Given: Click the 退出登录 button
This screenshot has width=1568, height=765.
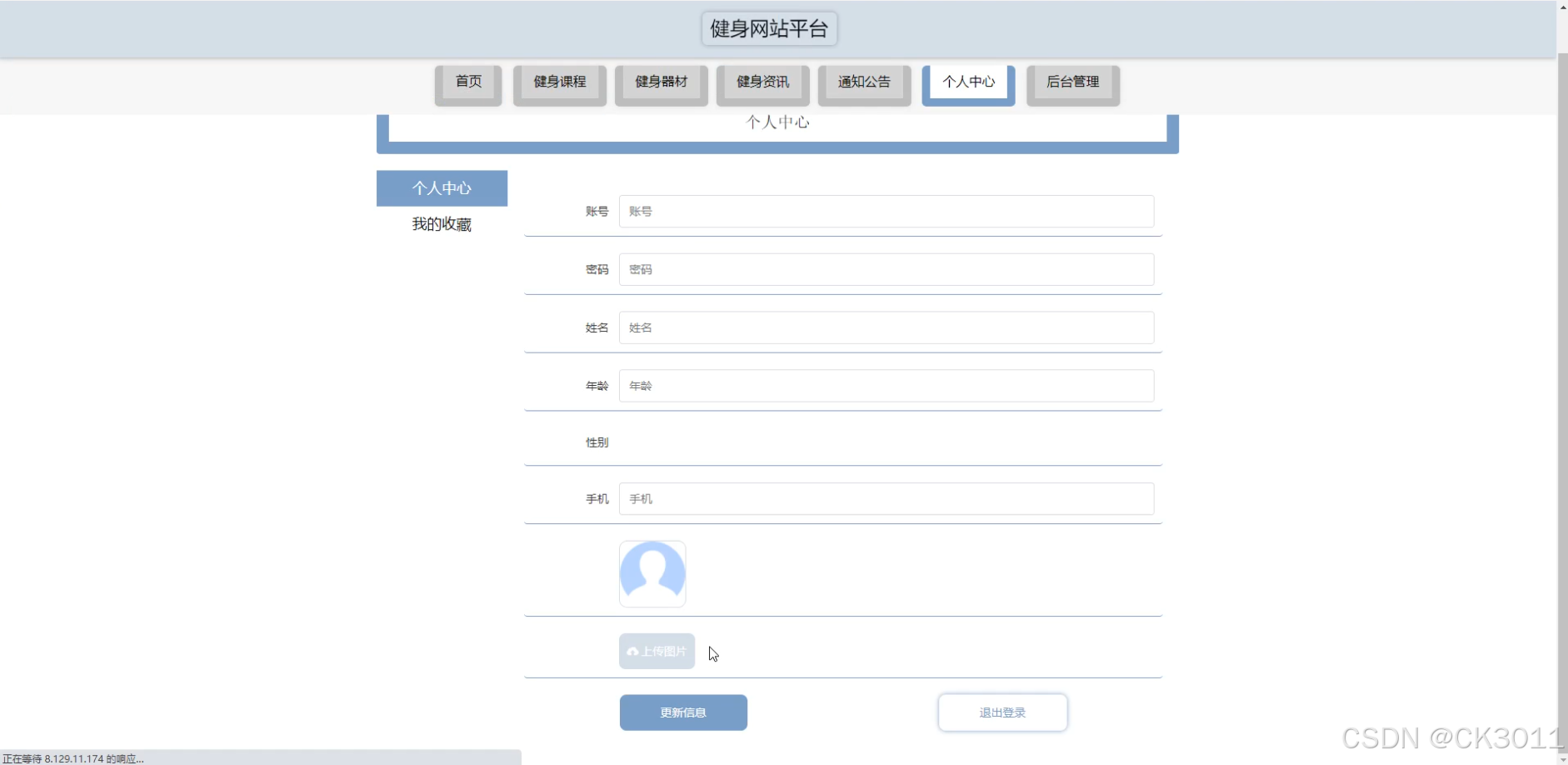Looking at the screenshot, I should pos(1002,712).
